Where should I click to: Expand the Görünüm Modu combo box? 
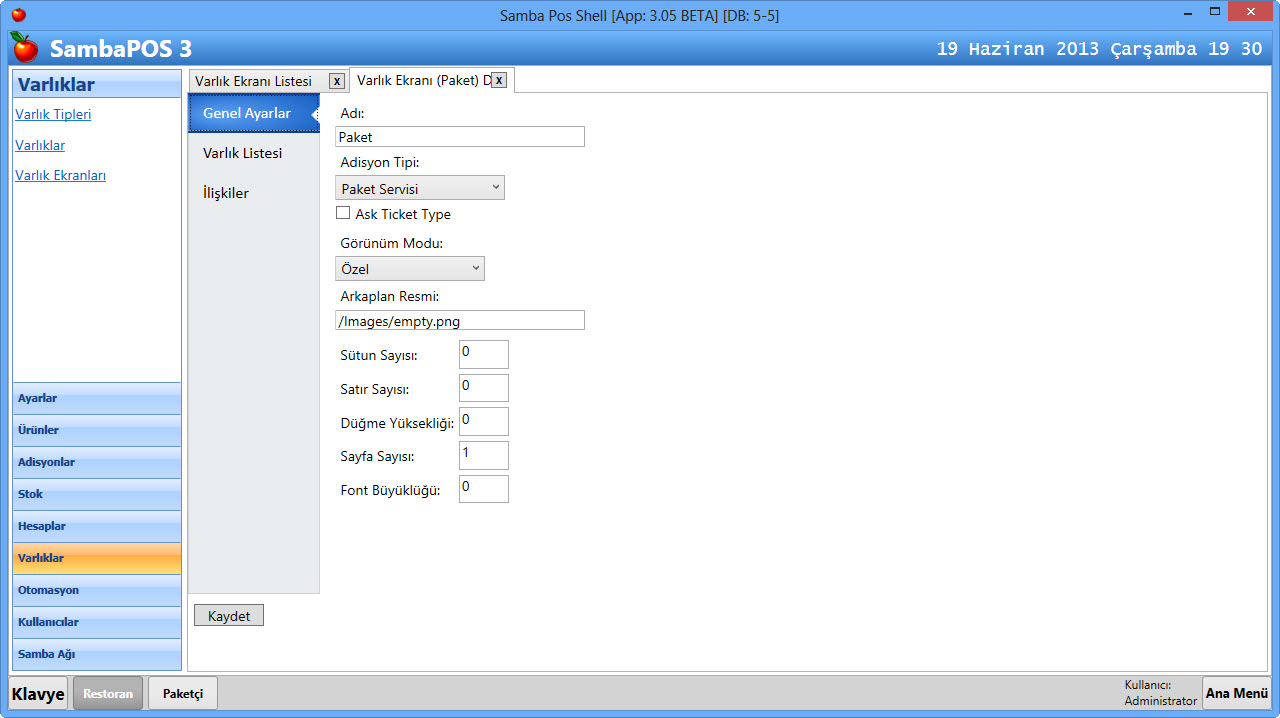[x=409, y=269]
